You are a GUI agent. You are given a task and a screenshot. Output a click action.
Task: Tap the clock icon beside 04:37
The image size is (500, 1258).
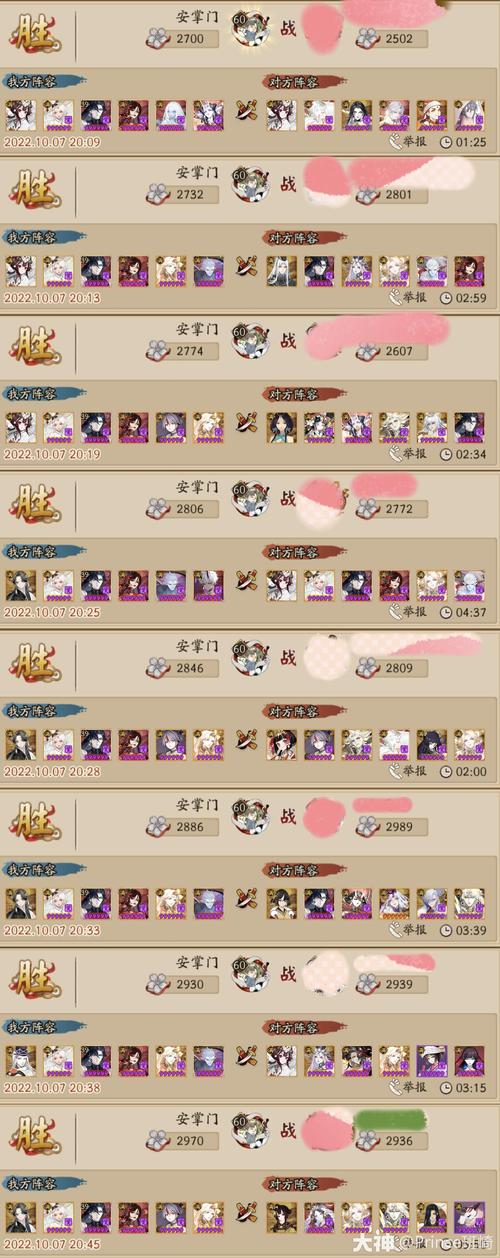[x=446, y=612]
